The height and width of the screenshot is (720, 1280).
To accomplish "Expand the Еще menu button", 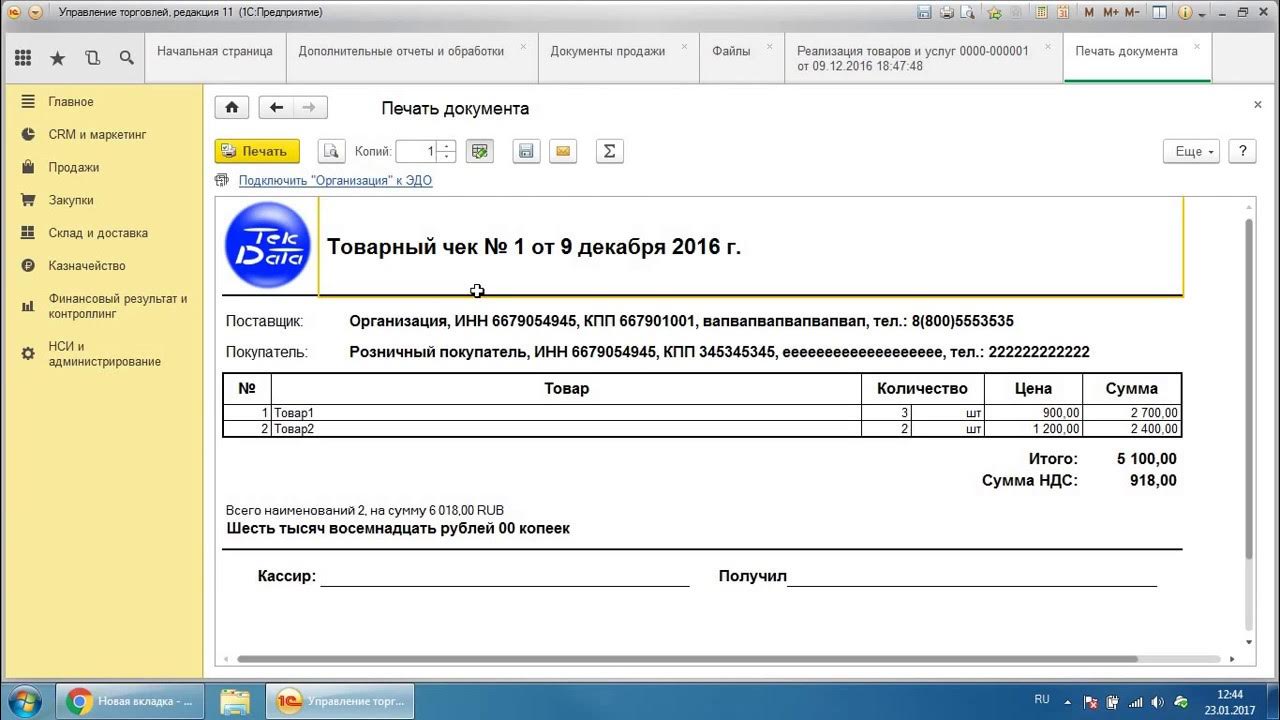I will (1191, 151).
